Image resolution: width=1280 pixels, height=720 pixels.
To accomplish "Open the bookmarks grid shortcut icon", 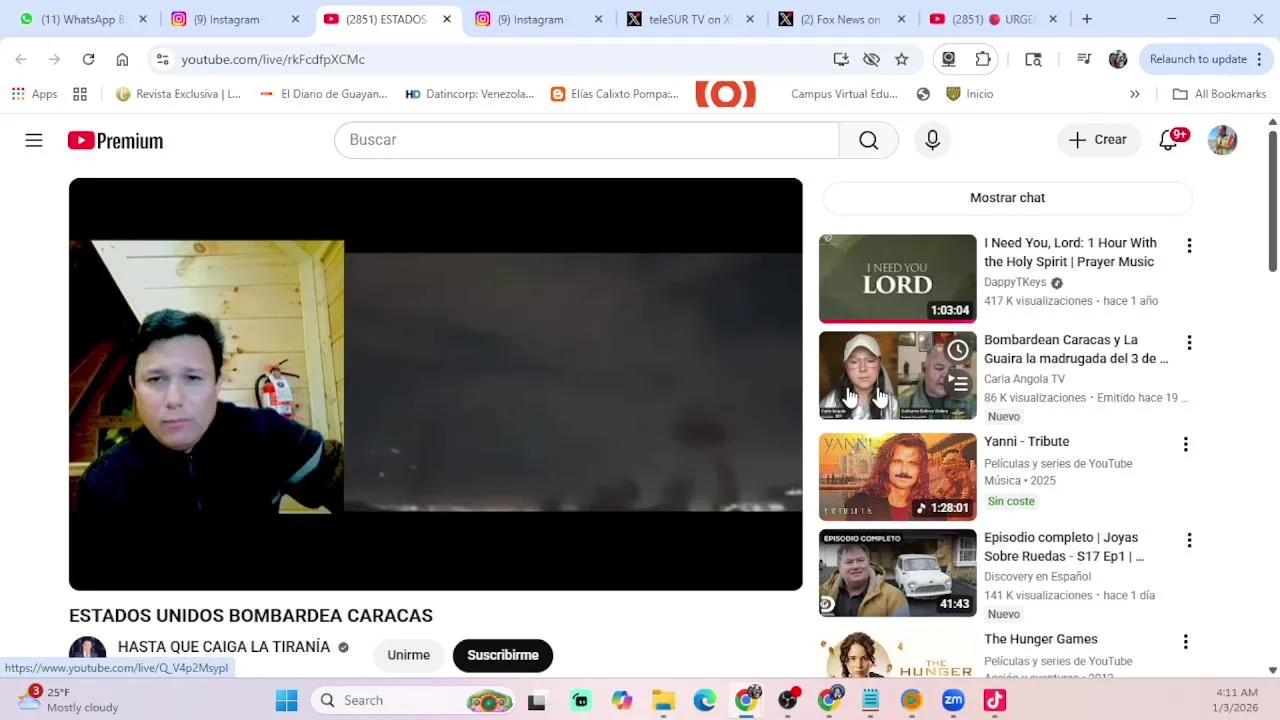I will (80, 94).
